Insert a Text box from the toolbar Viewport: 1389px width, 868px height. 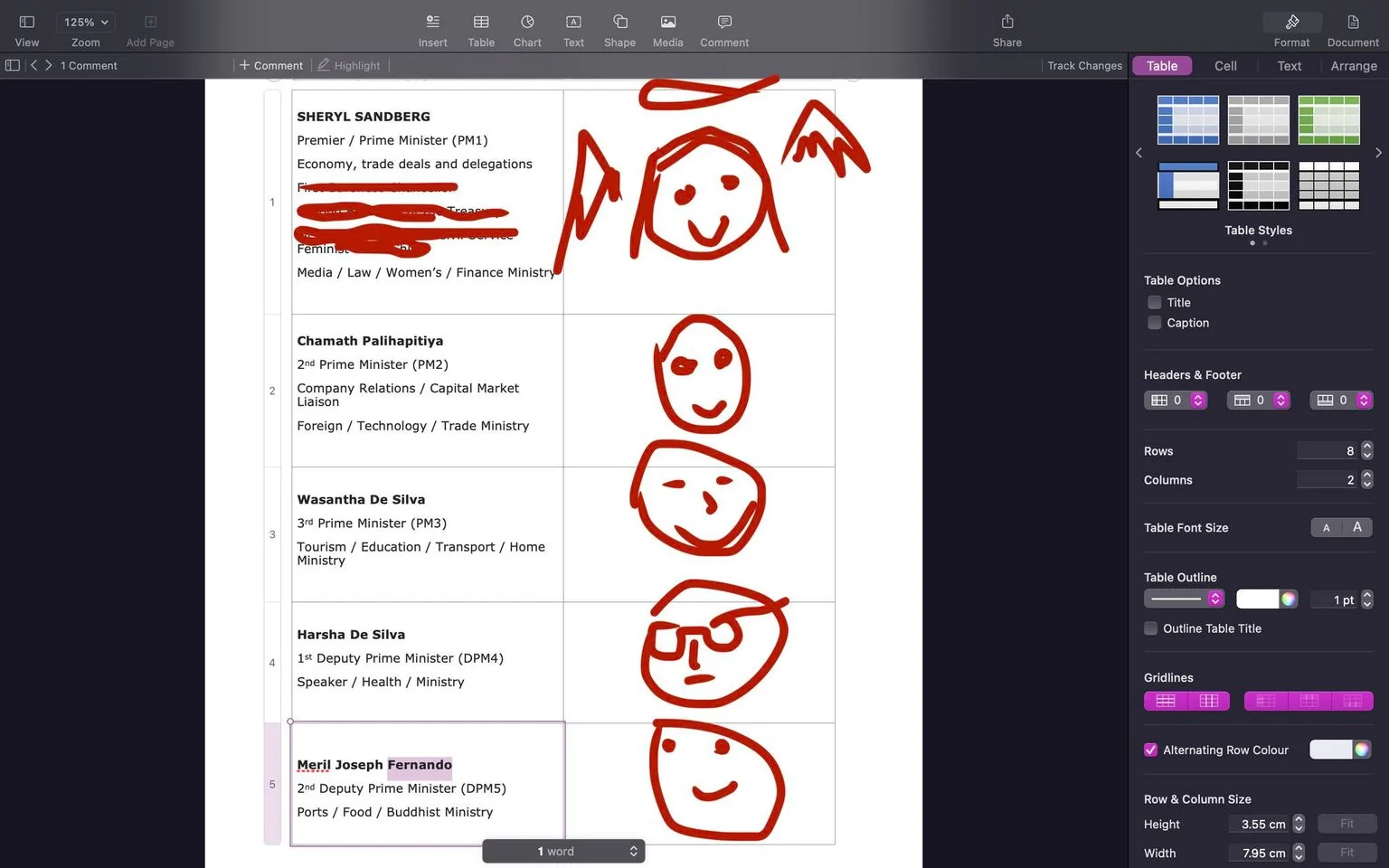pyautogui.click(x=573, y=30)
